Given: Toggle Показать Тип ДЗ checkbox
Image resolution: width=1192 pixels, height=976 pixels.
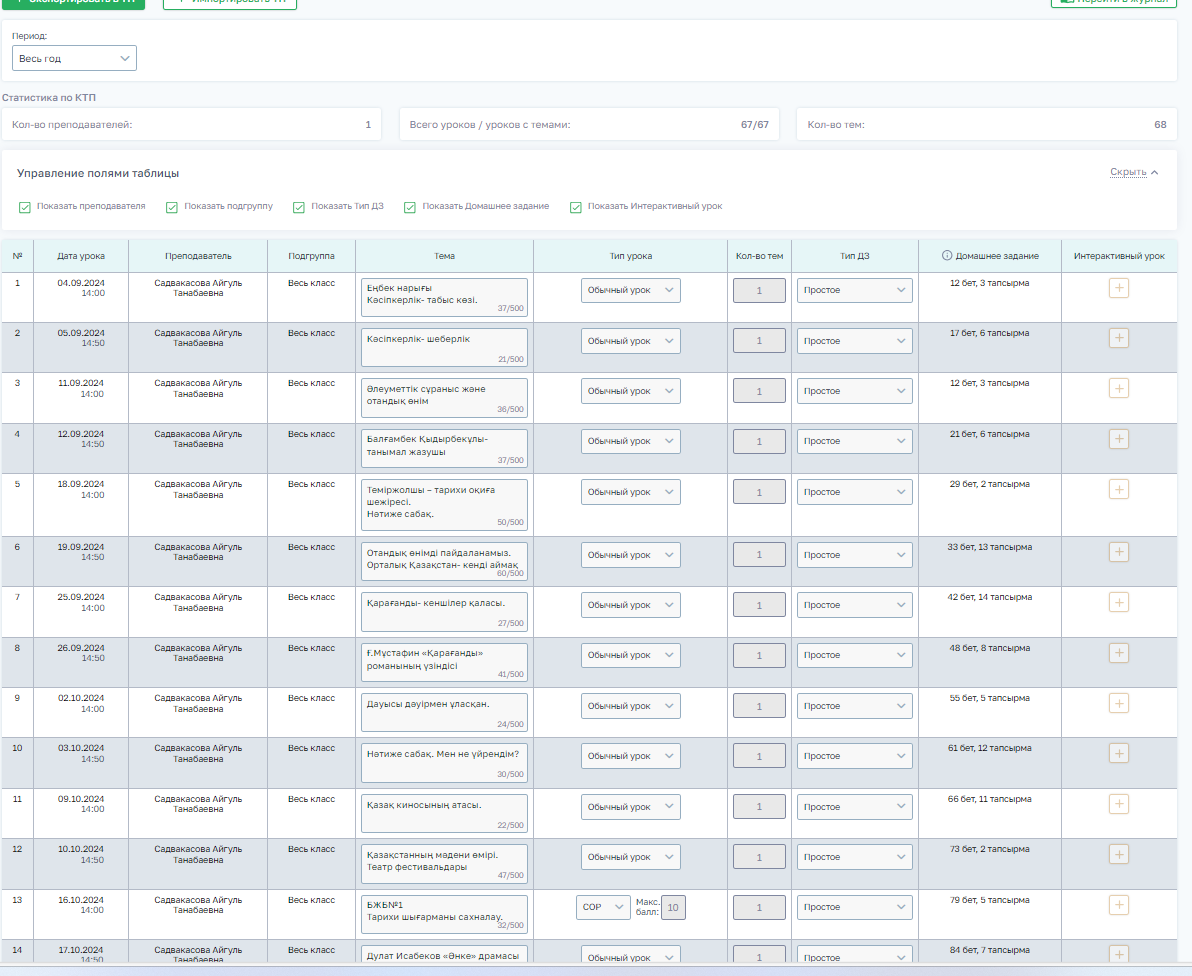Looking at the screenshot, I should coord(299,207).
